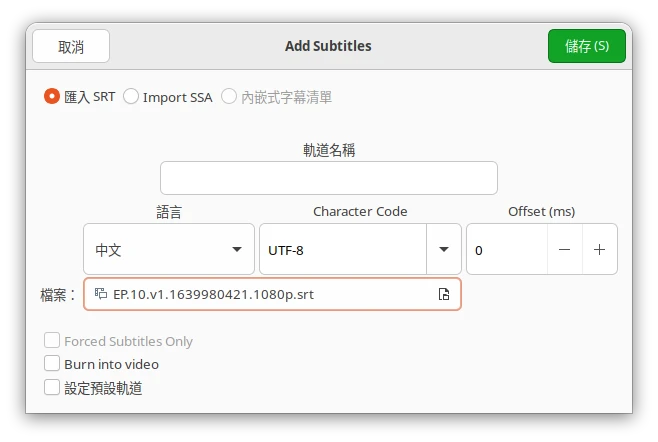This screenshot has width=658, height=442.
Task: Expand the Character Code dropdown arrow
Action: pyautogui.click(x=444, y=250)
